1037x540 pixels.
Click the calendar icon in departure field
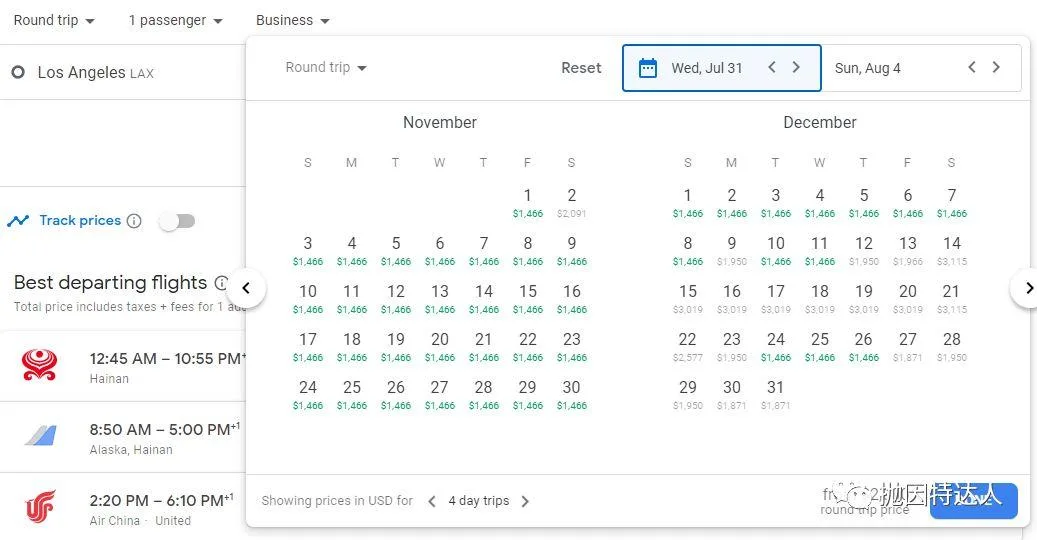coord(648,68)
